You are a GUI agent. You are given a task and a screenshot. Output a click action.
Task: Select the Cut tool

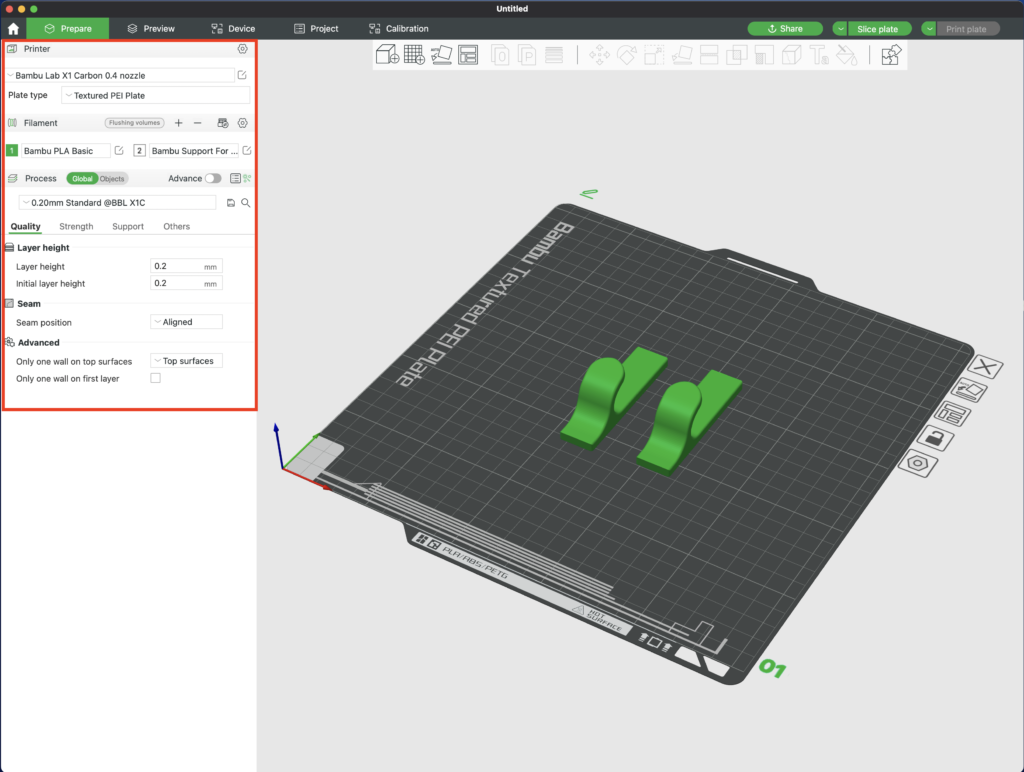[x=709, y=56]
